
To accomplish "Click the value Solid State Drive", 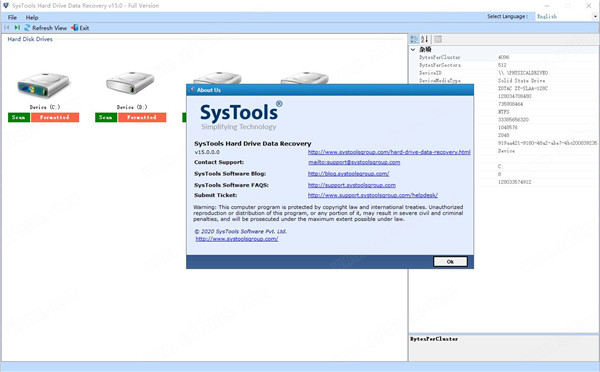I will pos(521,81).
